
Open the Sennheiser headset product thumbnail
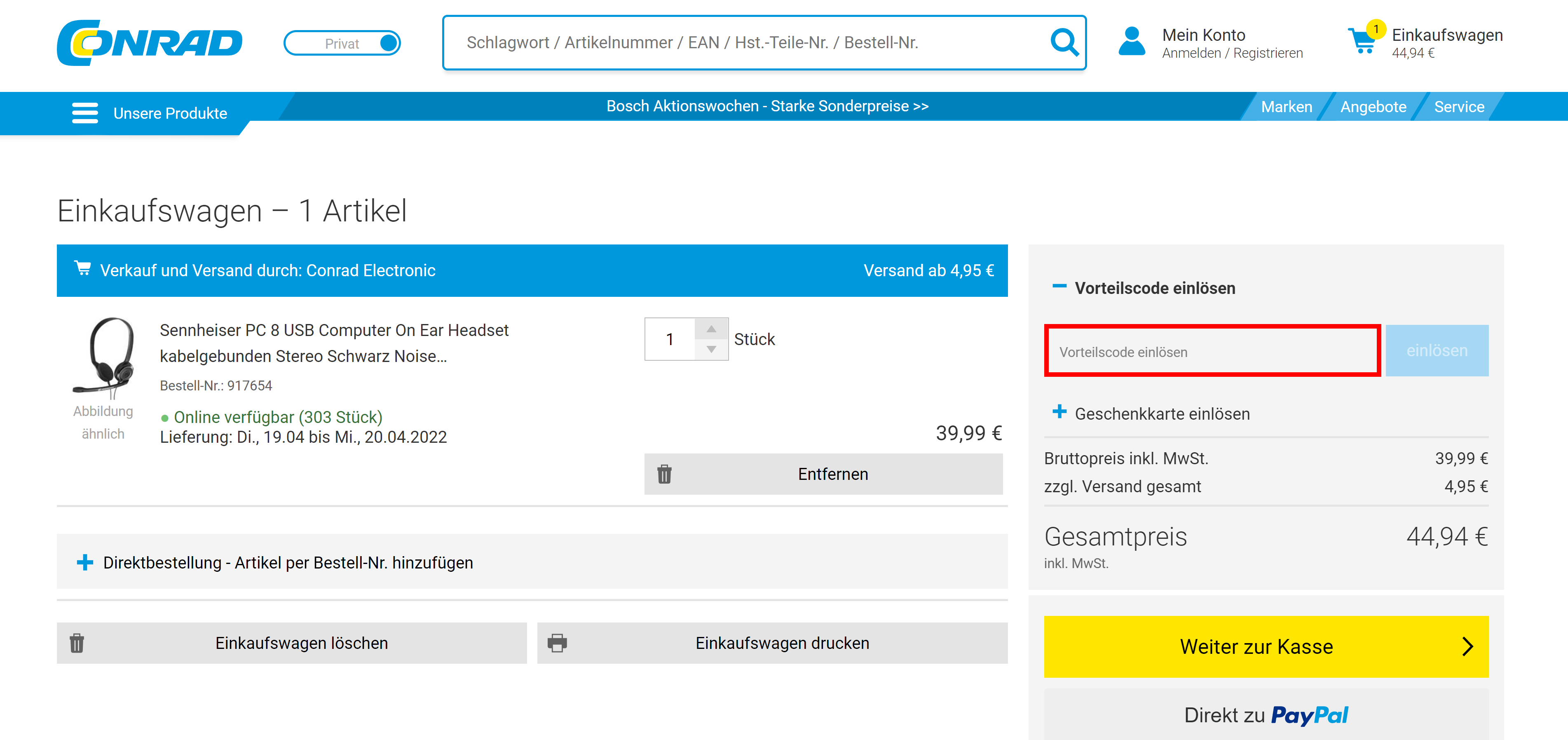pyautogui.click(x=103, y=357)
